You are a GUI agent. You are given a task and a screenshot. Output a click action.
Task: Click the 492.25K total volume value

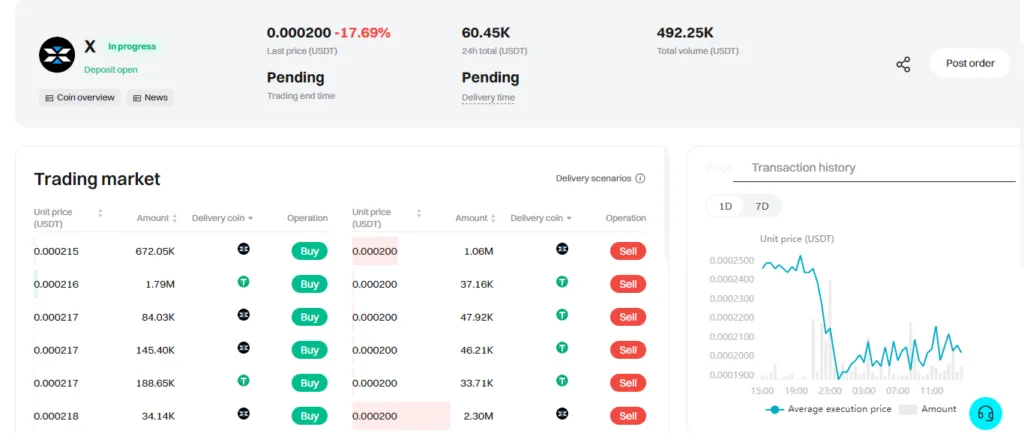pyautogui.click(x=685, y=33)
